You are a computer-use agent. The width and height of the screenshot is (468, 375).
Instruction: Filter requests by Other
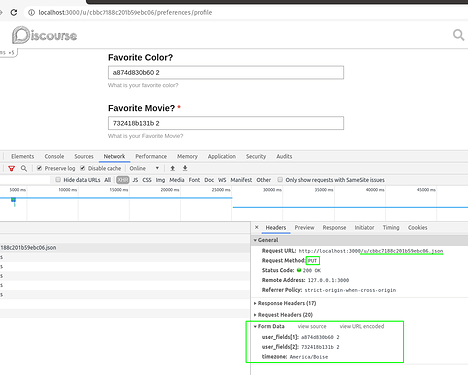(x=264, y=180)
